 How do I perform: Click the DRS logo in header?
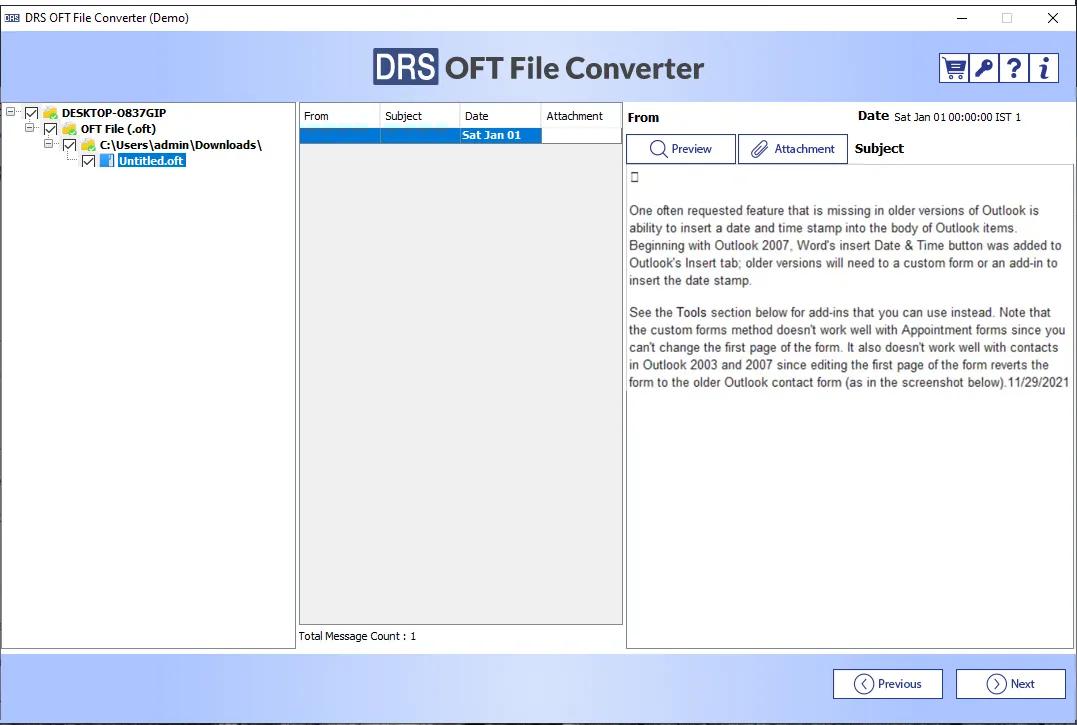405,67
